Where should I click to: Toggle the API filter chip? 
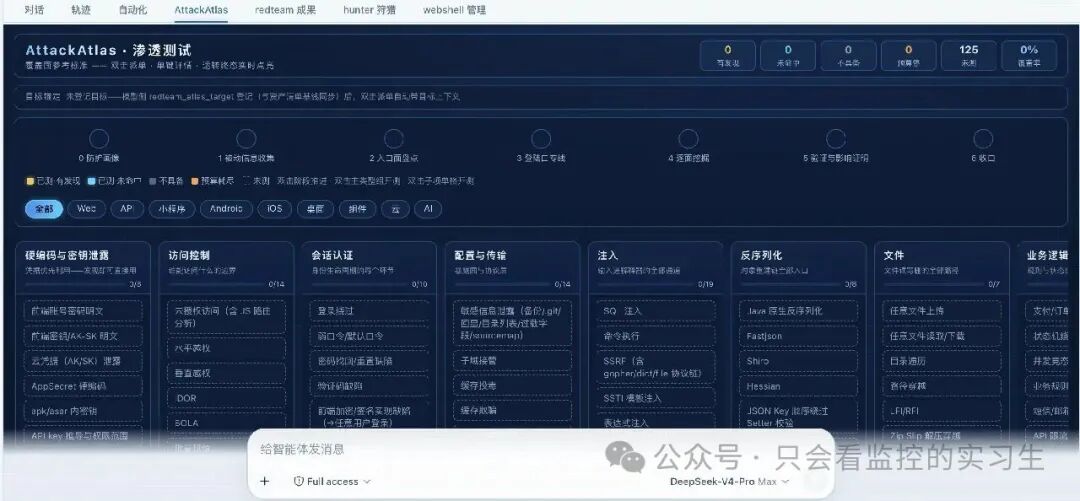(x=127, y=209)
